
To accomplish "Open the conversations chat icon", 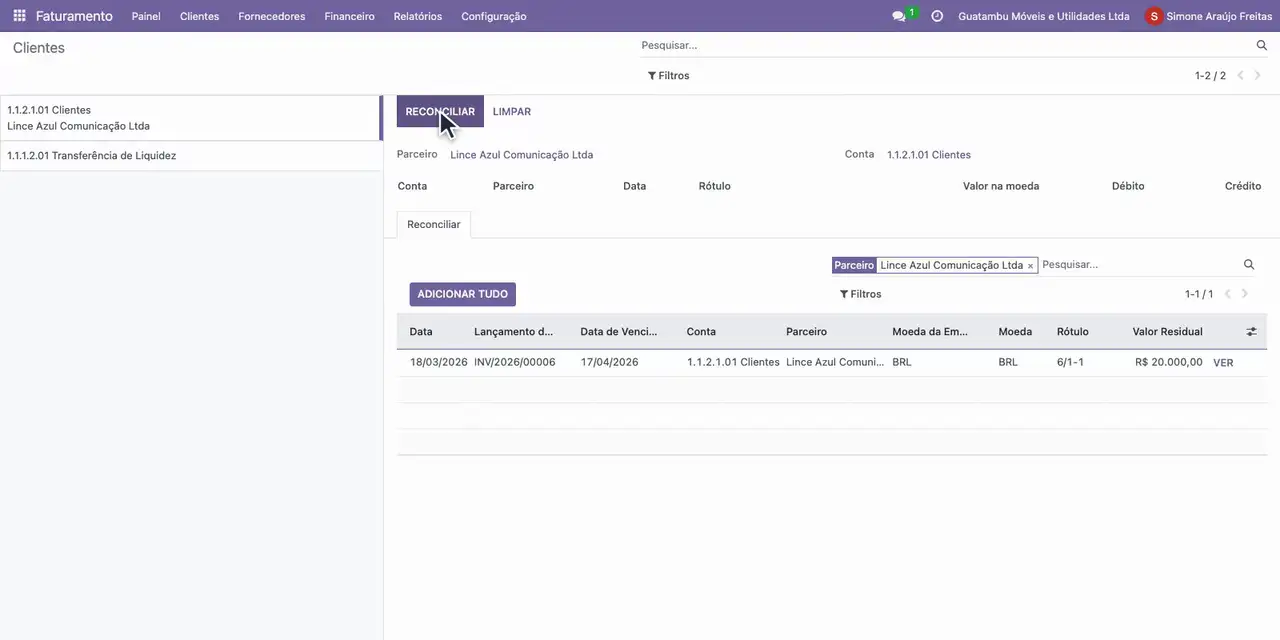I will coord(899,16).
